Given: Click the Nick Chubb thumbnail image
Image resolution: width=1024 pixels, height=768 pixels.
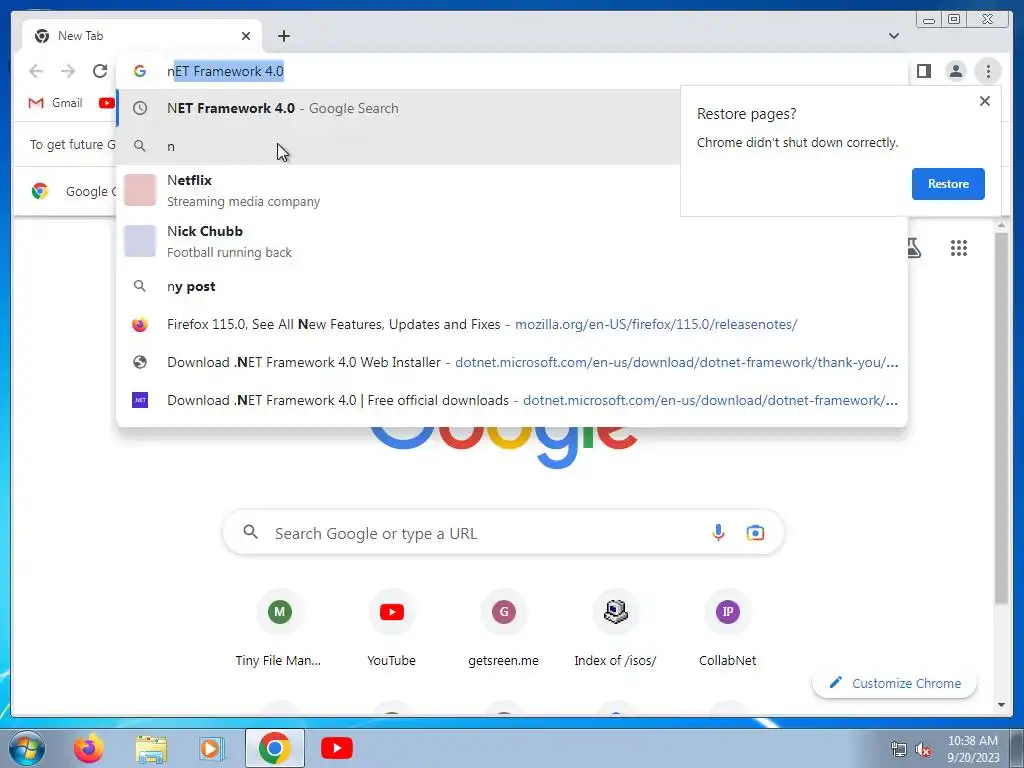Looking at the screenshot, I should click(140, 241).
